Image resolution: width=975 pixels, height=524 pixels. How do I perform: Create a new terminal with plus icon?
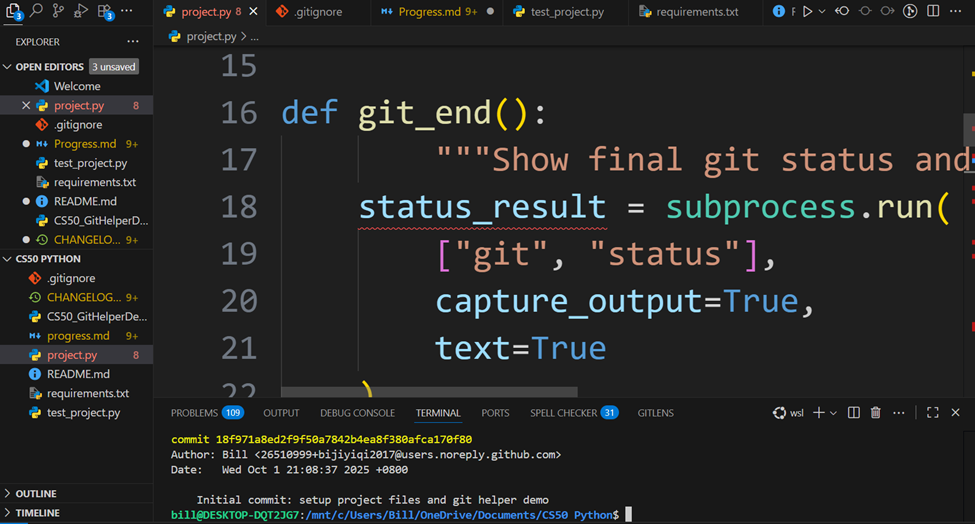(818, 413)
